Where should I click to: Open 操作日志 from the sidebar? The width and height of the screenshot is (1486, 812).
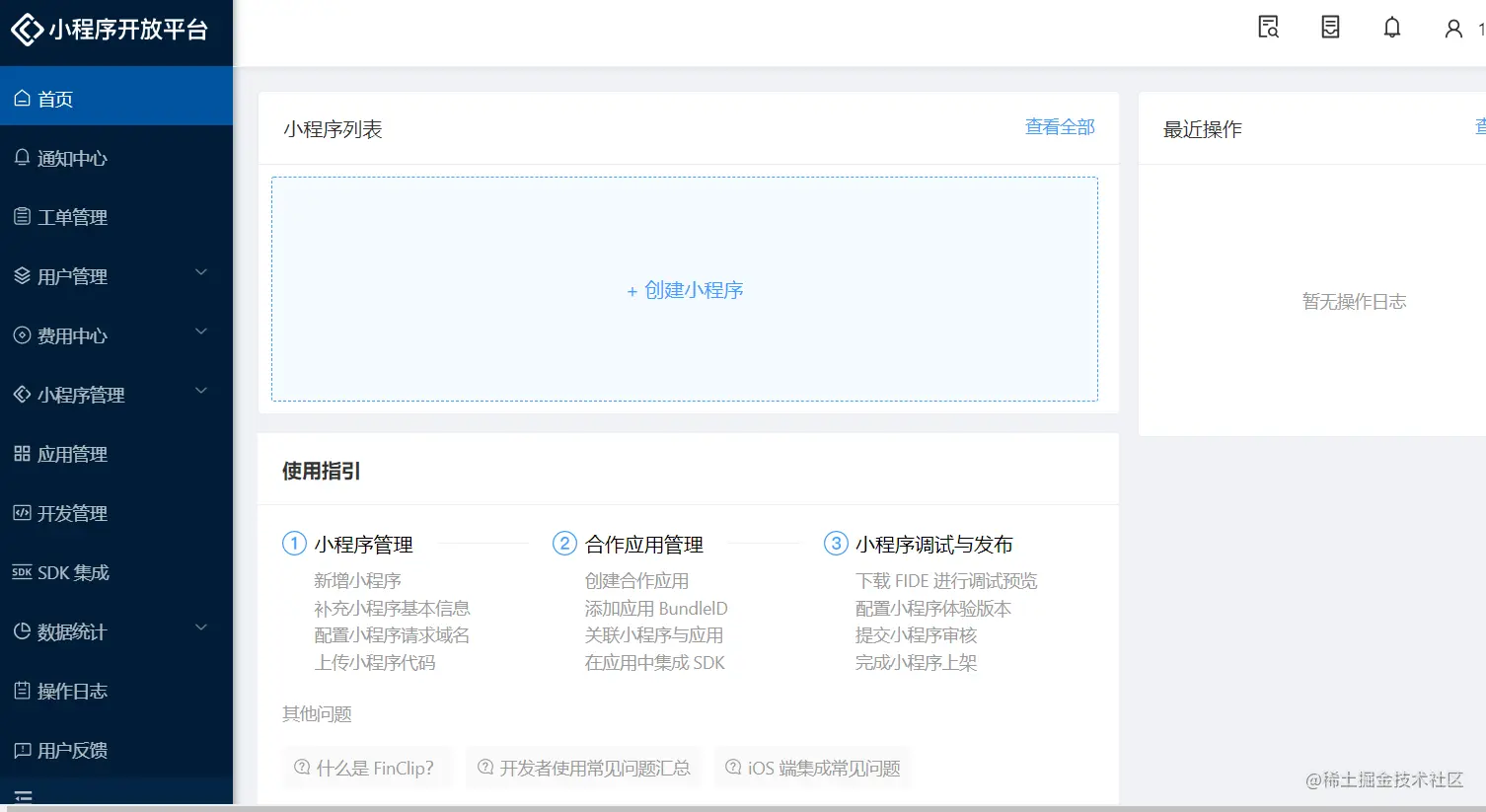click(x=116, y=691)
